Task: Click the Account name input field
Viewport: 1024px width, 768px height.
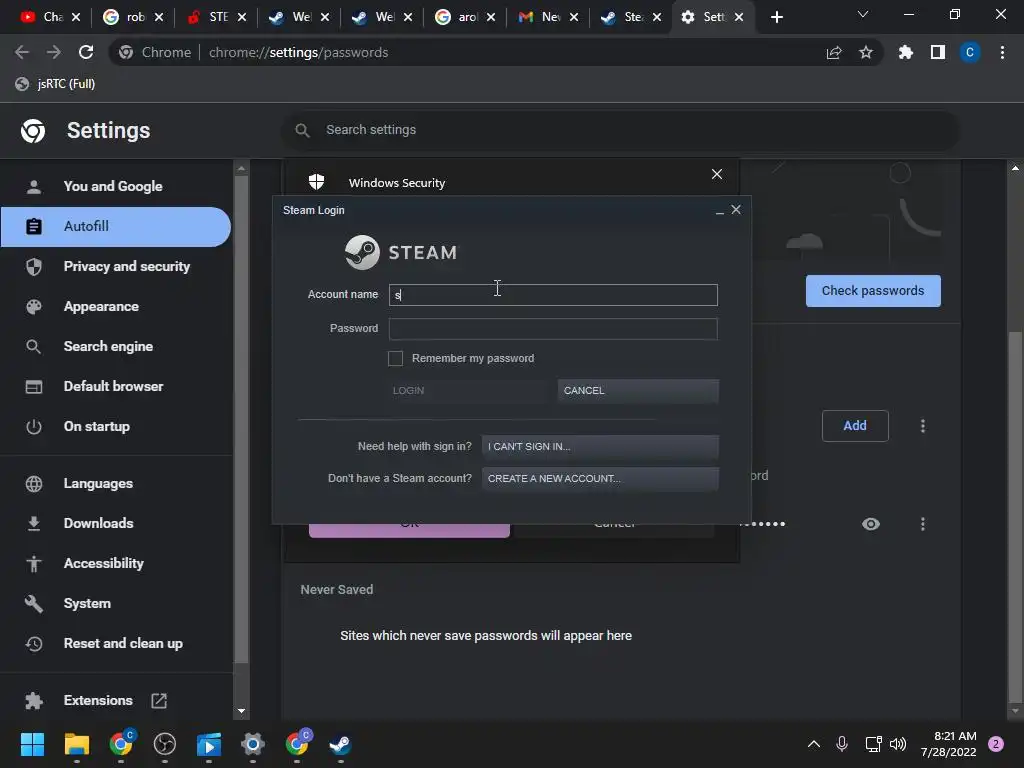Action: pos(552,295)
